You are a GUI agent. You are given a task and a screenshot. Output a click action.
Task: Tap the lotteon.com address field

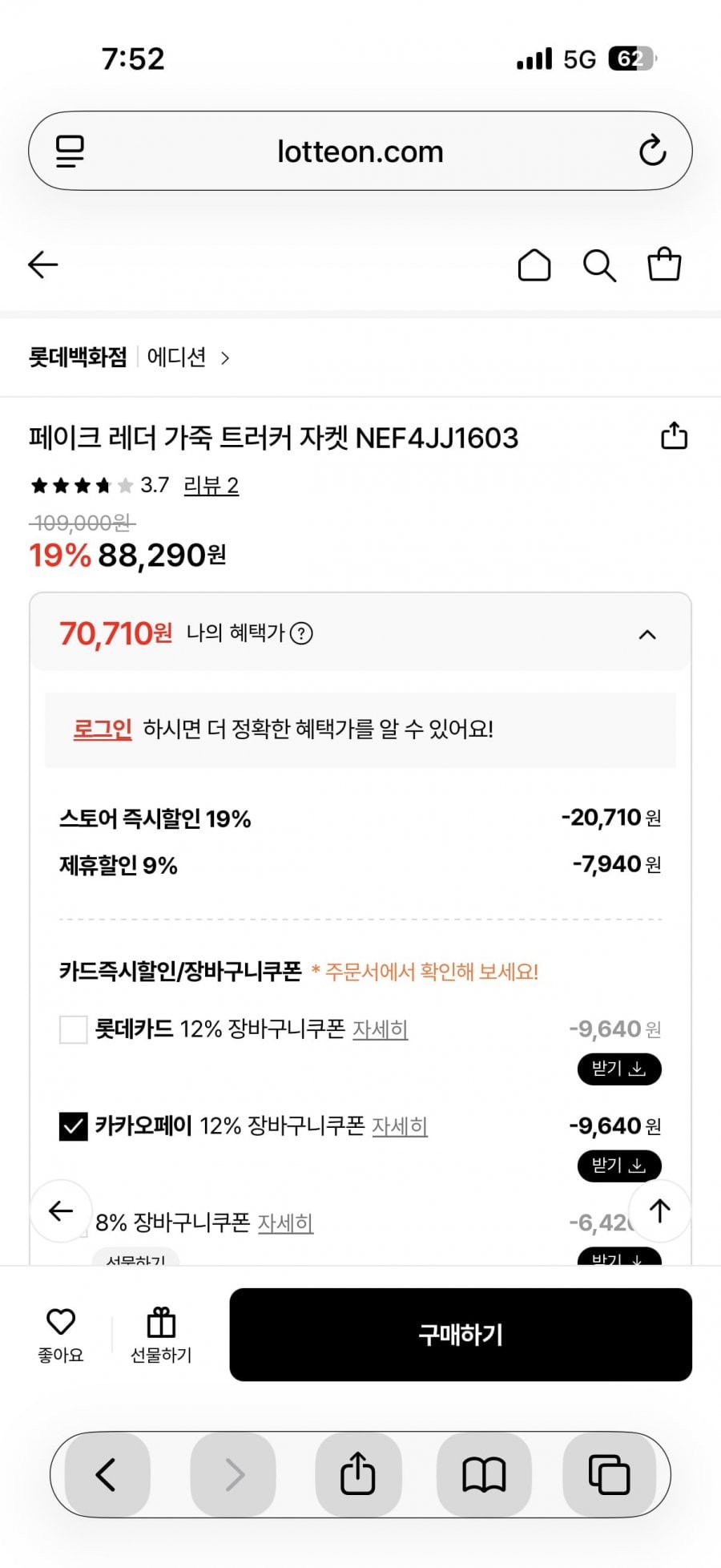(360, 152)
